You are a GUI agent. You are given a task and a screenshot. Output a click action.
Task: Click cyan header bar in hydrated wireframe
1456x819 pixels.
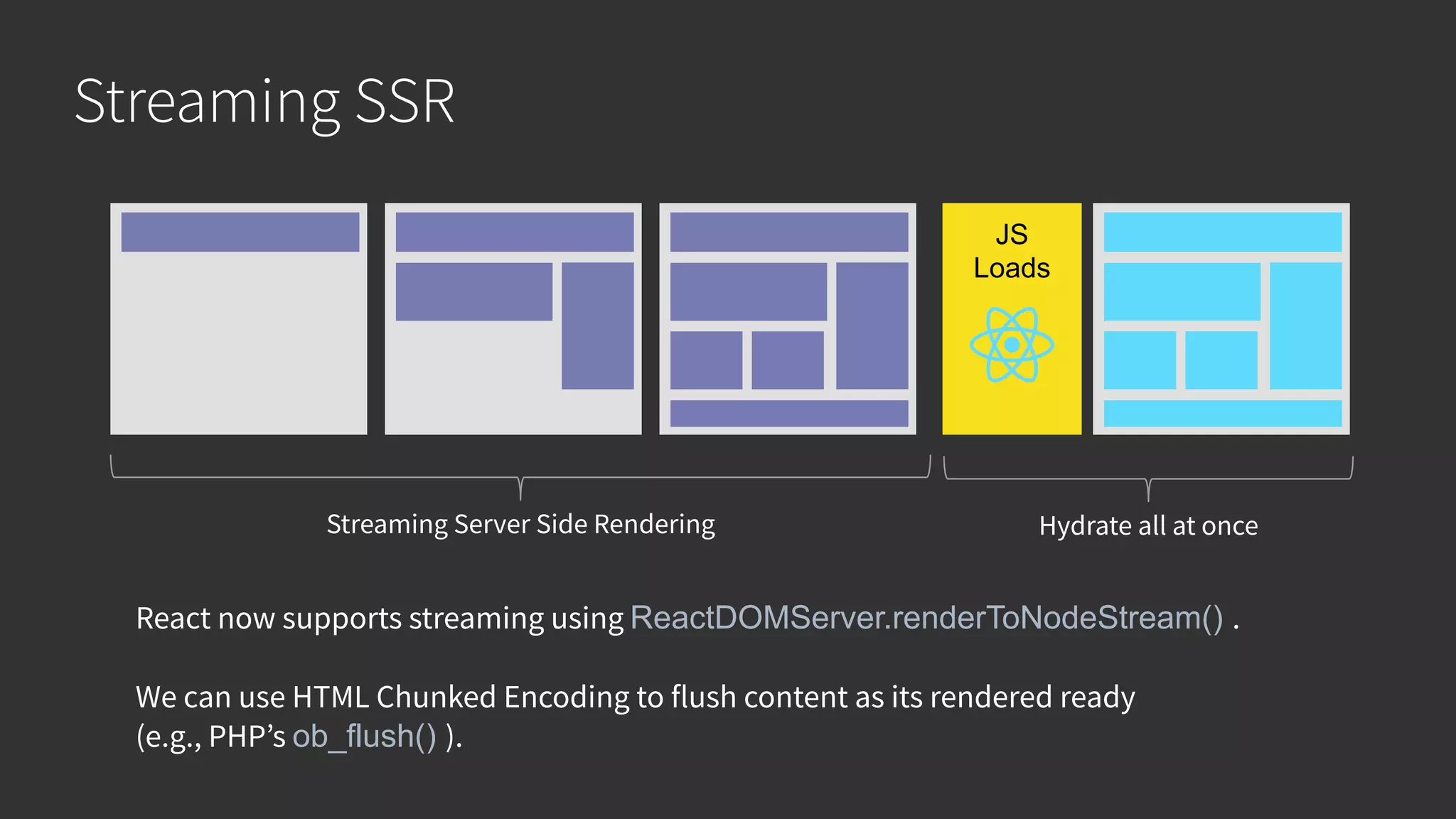click(1222, 232)
